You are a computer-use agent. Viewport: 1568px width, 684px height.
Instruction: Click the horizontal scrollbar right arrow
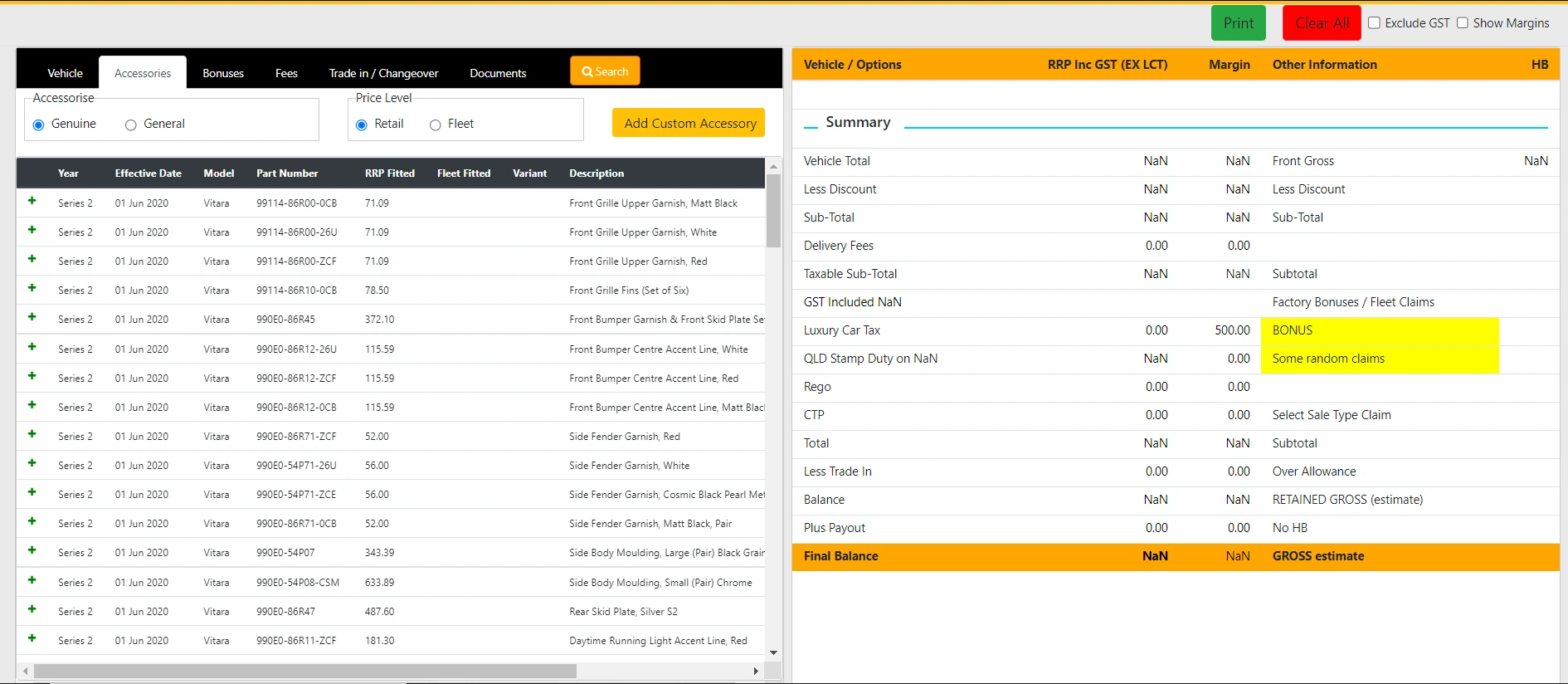tap(756, 671)
